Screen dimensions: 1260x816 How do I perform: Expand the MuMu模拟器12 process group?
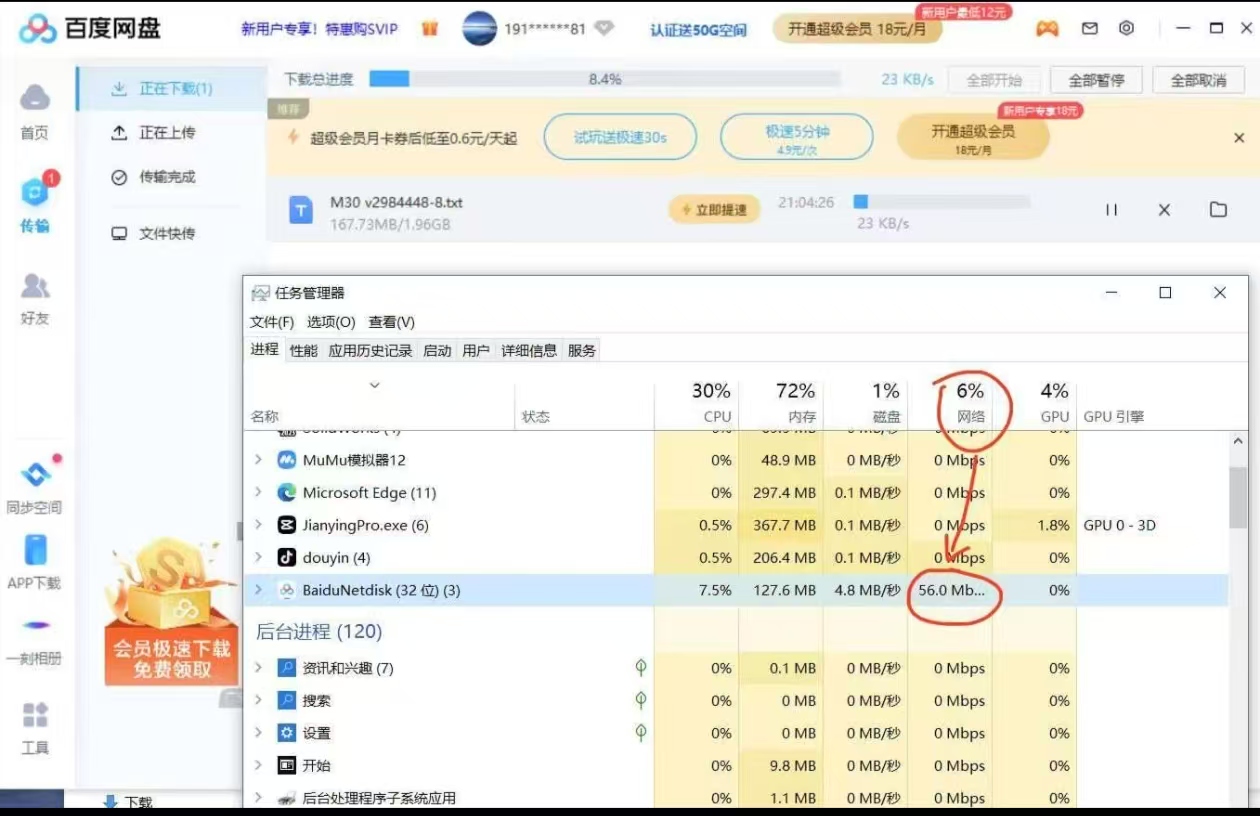coord(258,460)
